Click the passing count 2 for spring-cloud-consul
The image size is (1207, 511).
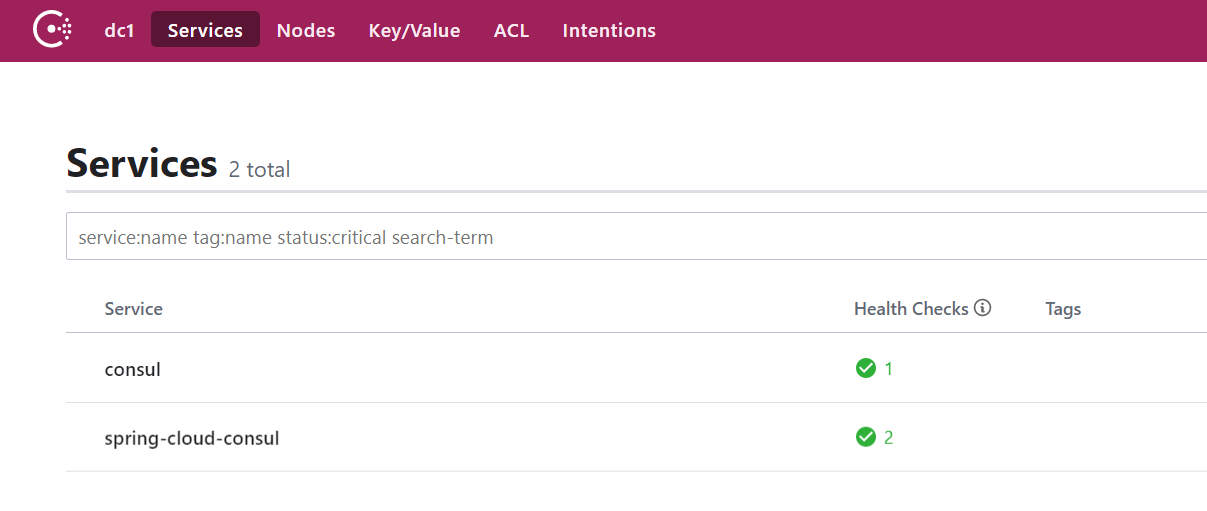click(x=889, y=438)
